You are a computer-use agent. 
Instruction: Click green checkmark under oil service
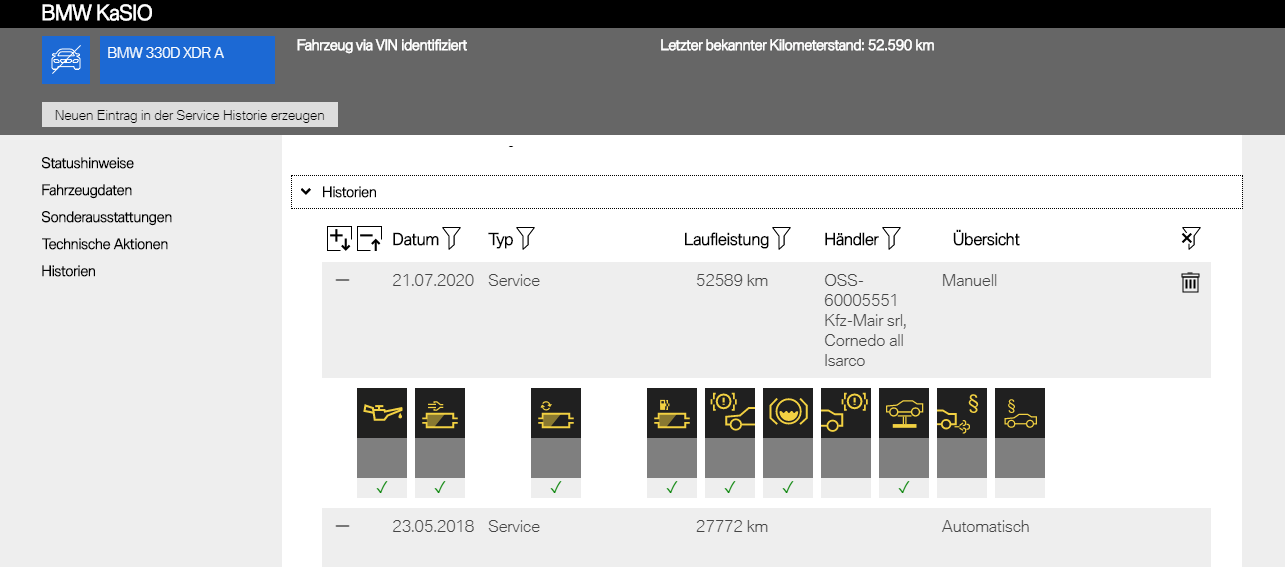click(x=382, y=487)
